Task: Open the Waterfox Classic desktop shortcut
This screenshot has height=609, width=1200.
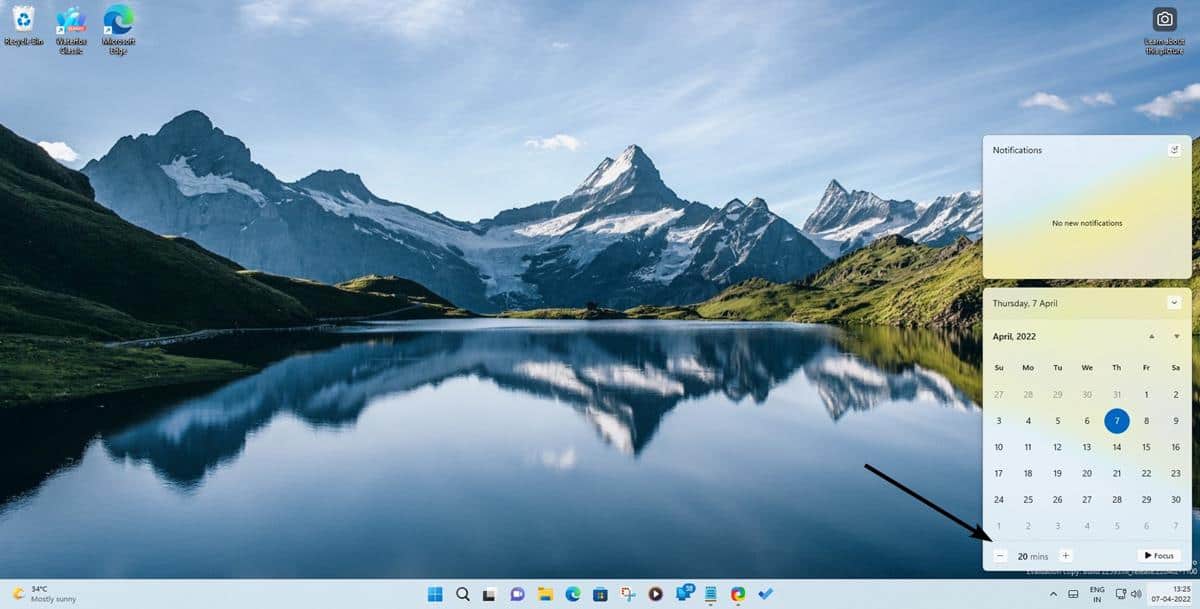Action: [x=71, y=29]
